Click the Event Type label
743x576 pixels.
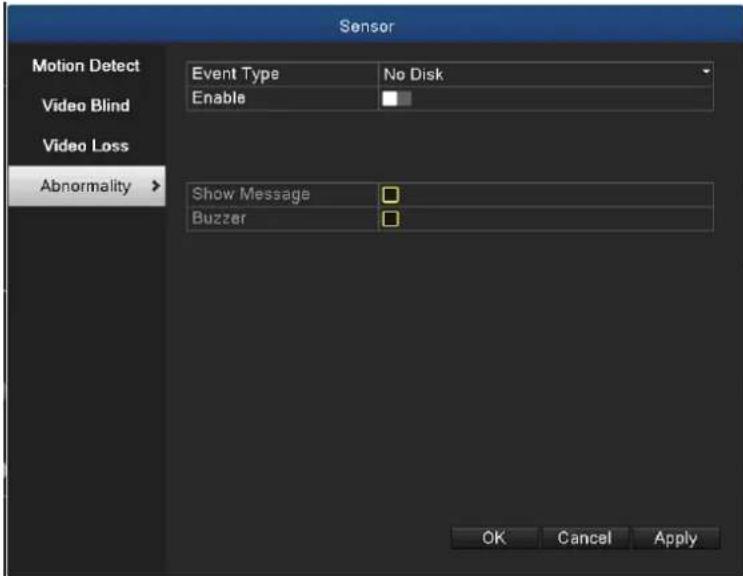tap(236, 74)
